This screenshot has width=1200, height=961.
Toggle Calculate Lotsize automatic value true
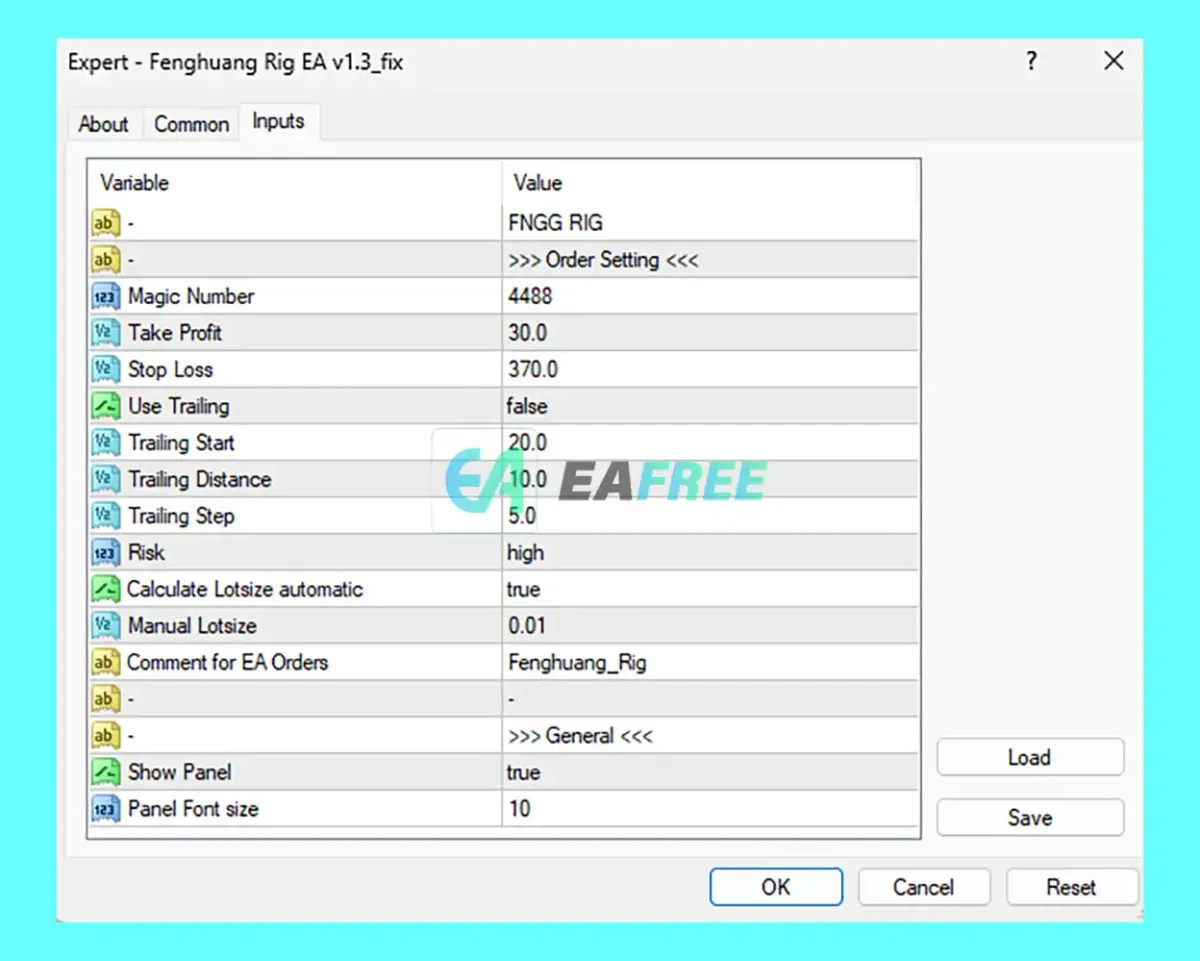(710, 589)
